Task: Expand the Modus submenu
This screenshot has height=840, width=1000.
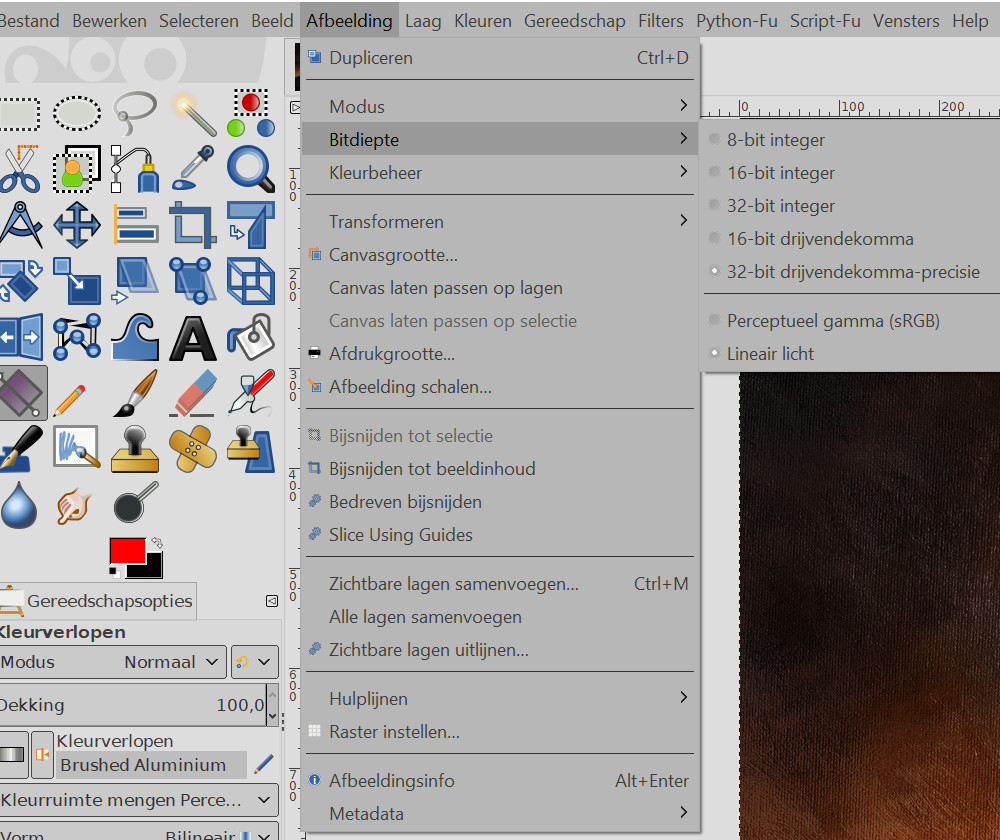Action: click(500, 107)
